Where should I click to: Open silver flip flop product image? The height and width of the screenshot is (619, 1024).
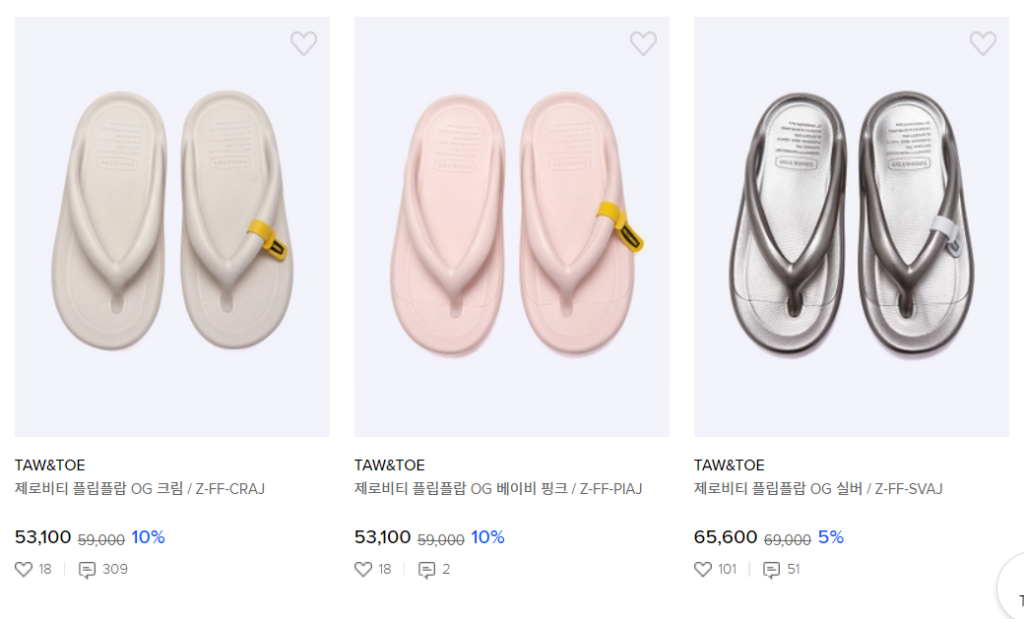851,226
